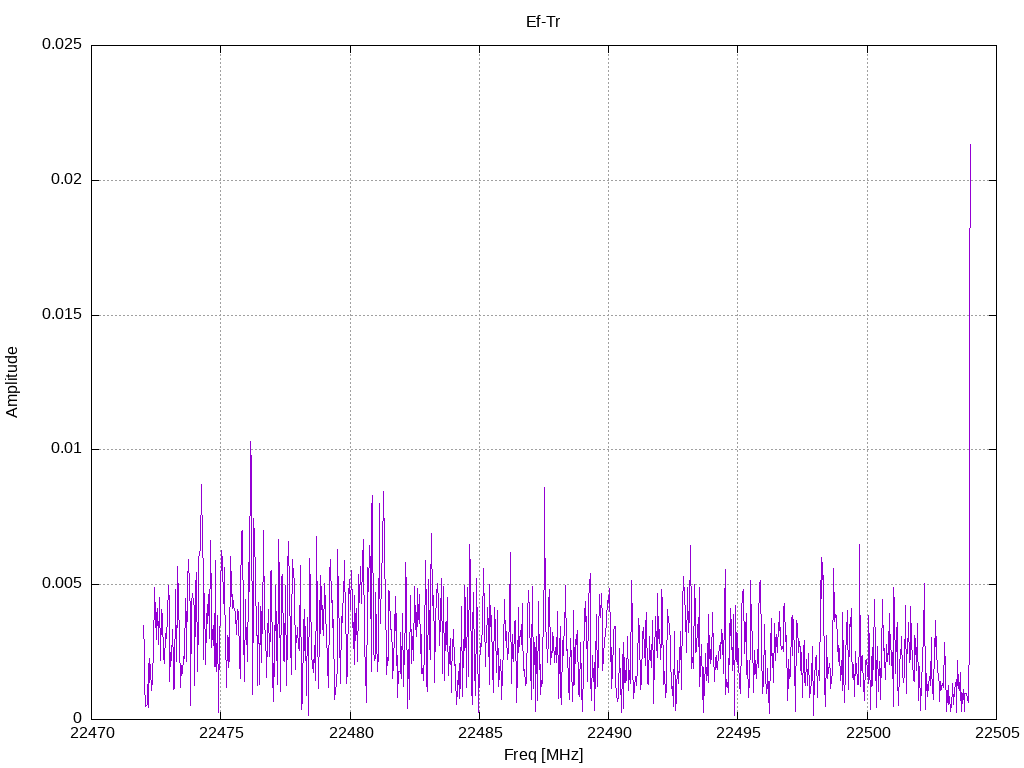Click the 22505 x-axis tick label
Image resolution: width=1024 pixels, height=768 pixels.
(x=996, y=734)
